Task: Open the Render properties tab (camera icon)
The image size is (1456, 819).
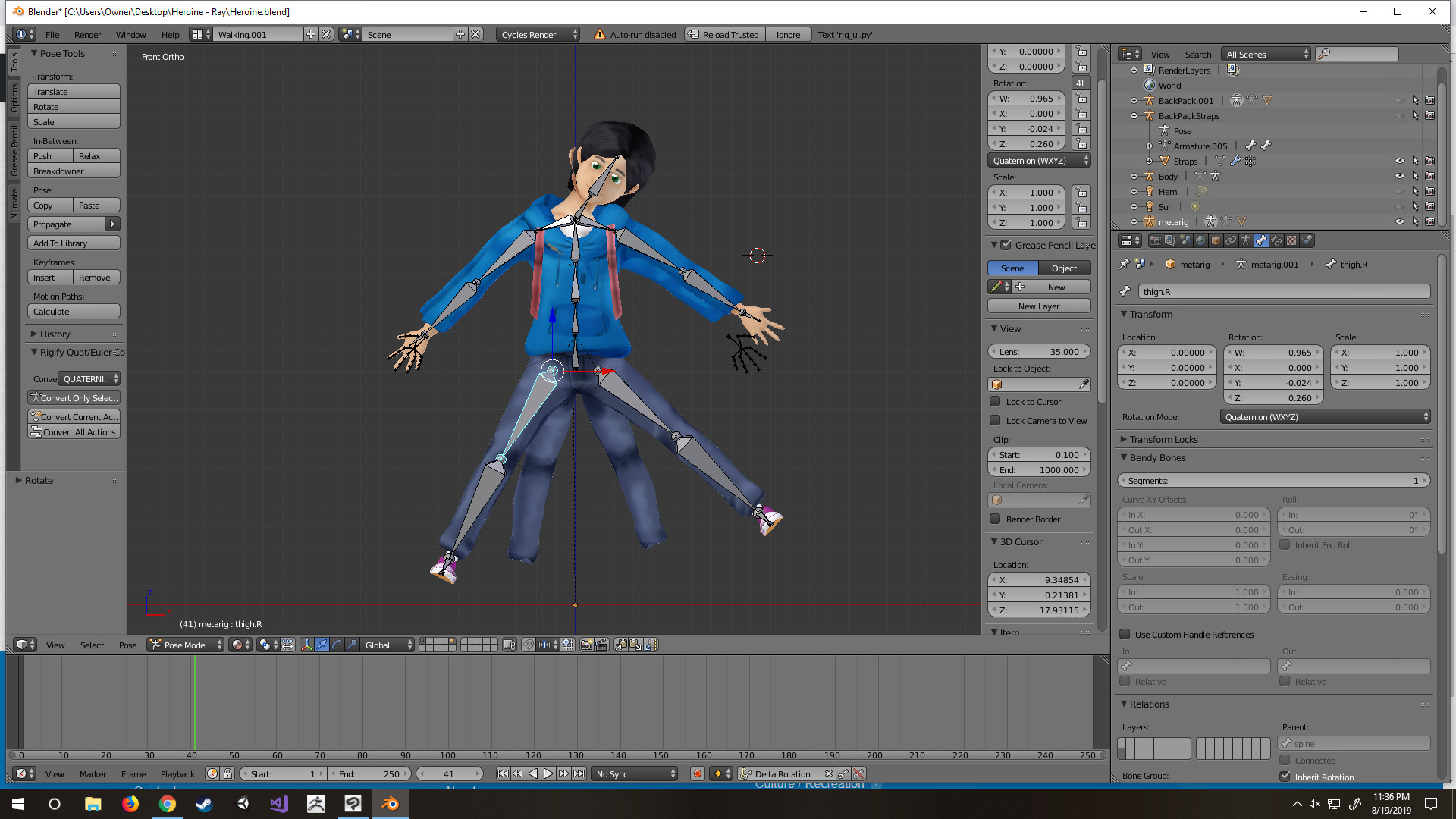Action: pos(1155,241)
